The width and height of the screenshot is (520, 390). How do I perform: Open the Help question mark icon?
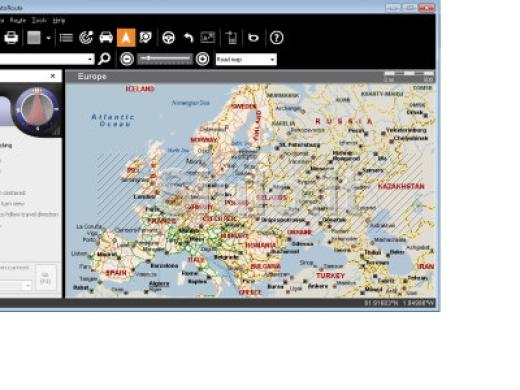click(276, 38)
